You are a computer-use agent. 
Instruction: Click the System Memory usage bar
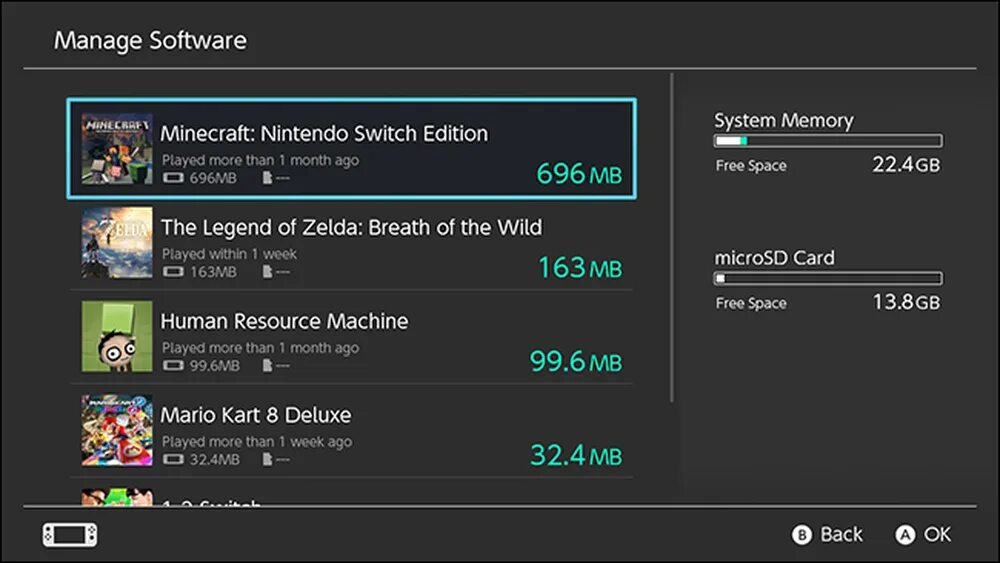[828, 142]
